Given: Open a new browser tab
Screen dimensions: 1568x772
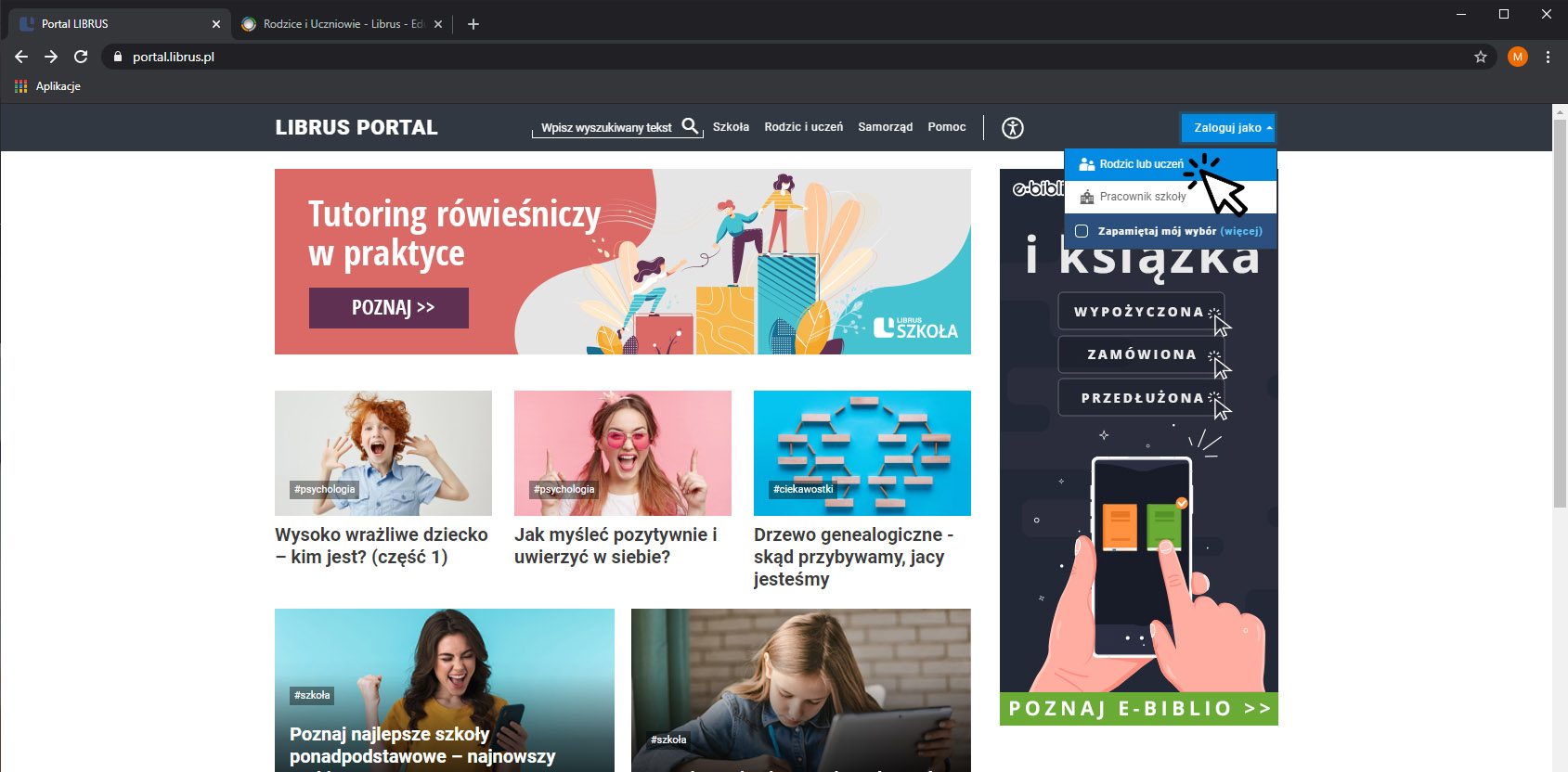Looking at the screenshot, I should tap(473, 24).
